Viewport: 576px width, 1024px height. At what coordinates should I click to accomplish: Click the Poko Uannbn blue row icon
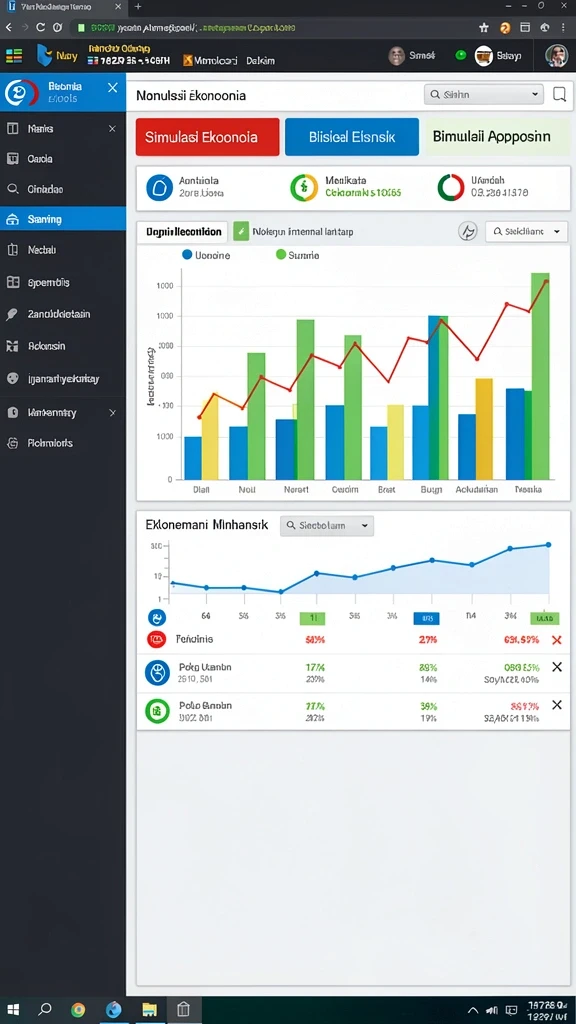point(157,672)
